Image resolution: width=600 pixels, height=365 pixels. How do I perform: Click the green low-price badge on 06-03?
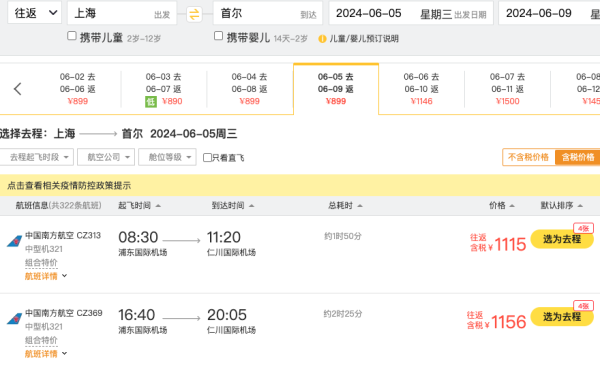151,102
